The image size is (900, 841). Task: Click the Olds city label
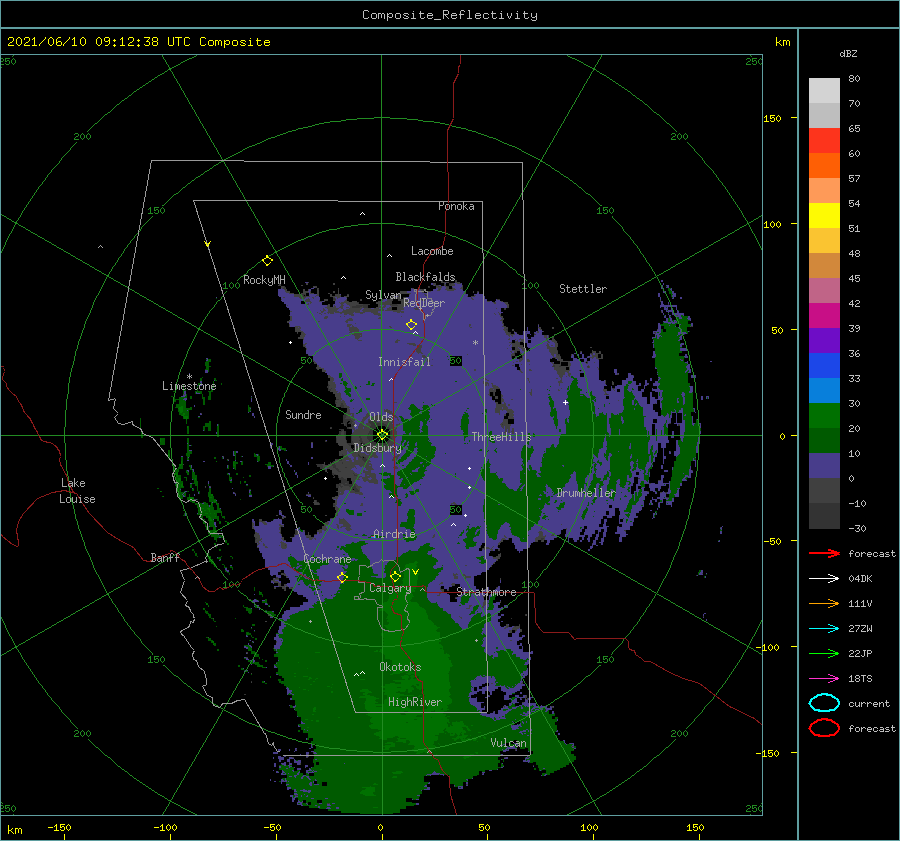tap(381, 417)
